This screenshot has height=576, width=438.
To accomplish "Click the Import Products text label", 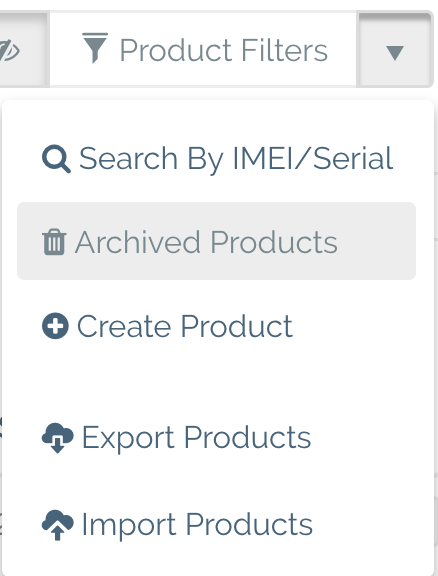I will coord(197,525).
